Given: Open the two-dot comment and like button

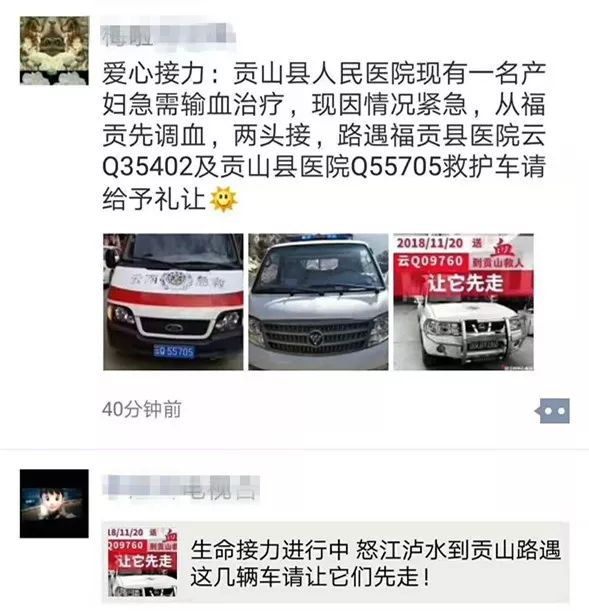Looking at the screenshot, I should click(x=552, y=411).
